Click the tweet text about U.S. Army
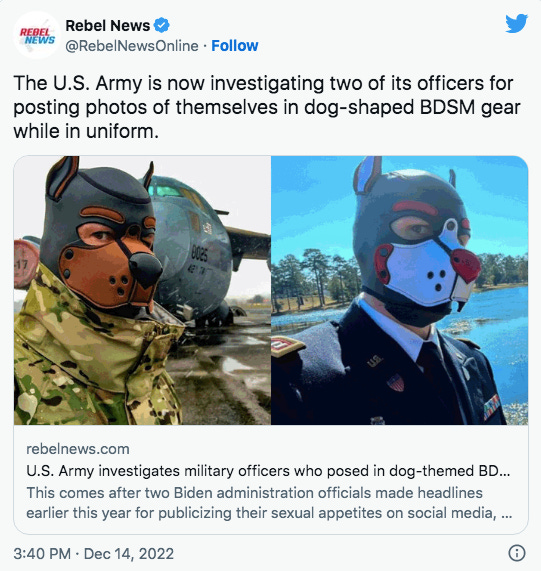The height and width of the screenshot is (571, 541). pyautogui.click(x=267, y=107)
